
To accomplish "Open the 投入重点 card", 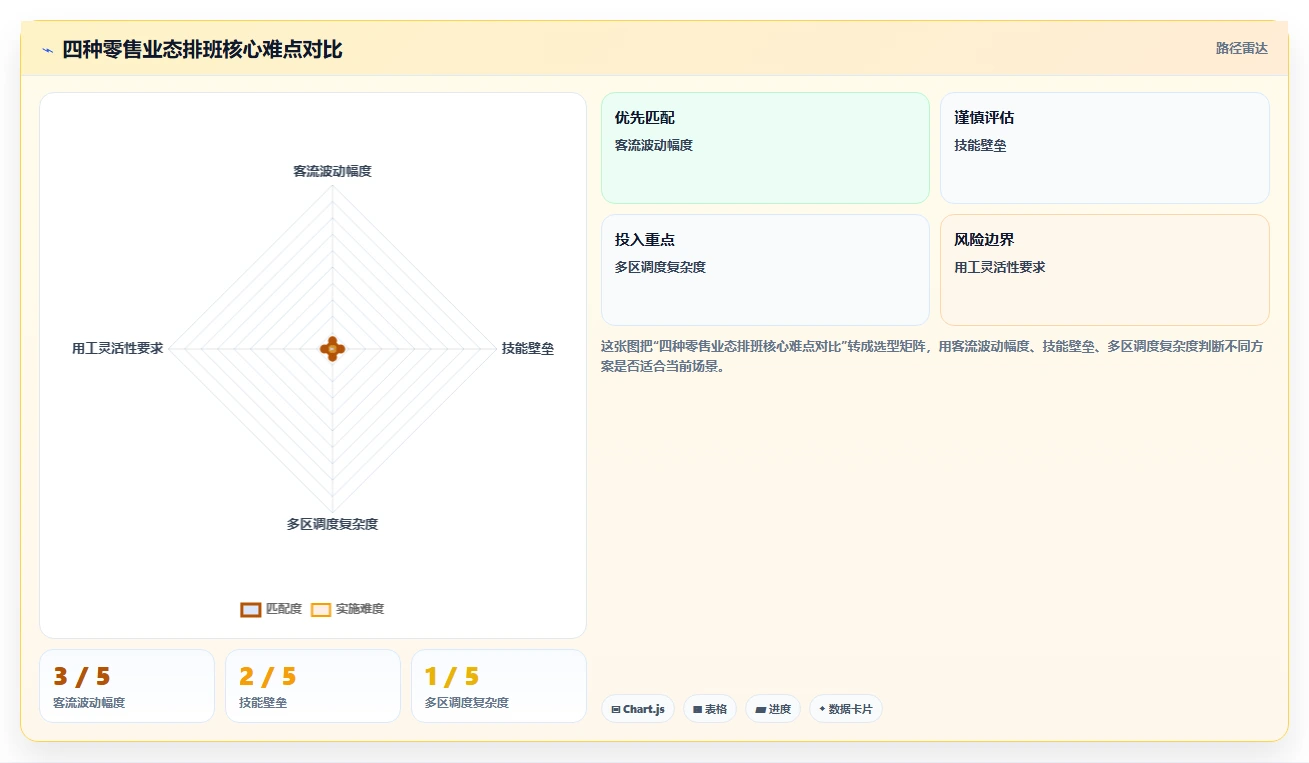I will 765,270.
